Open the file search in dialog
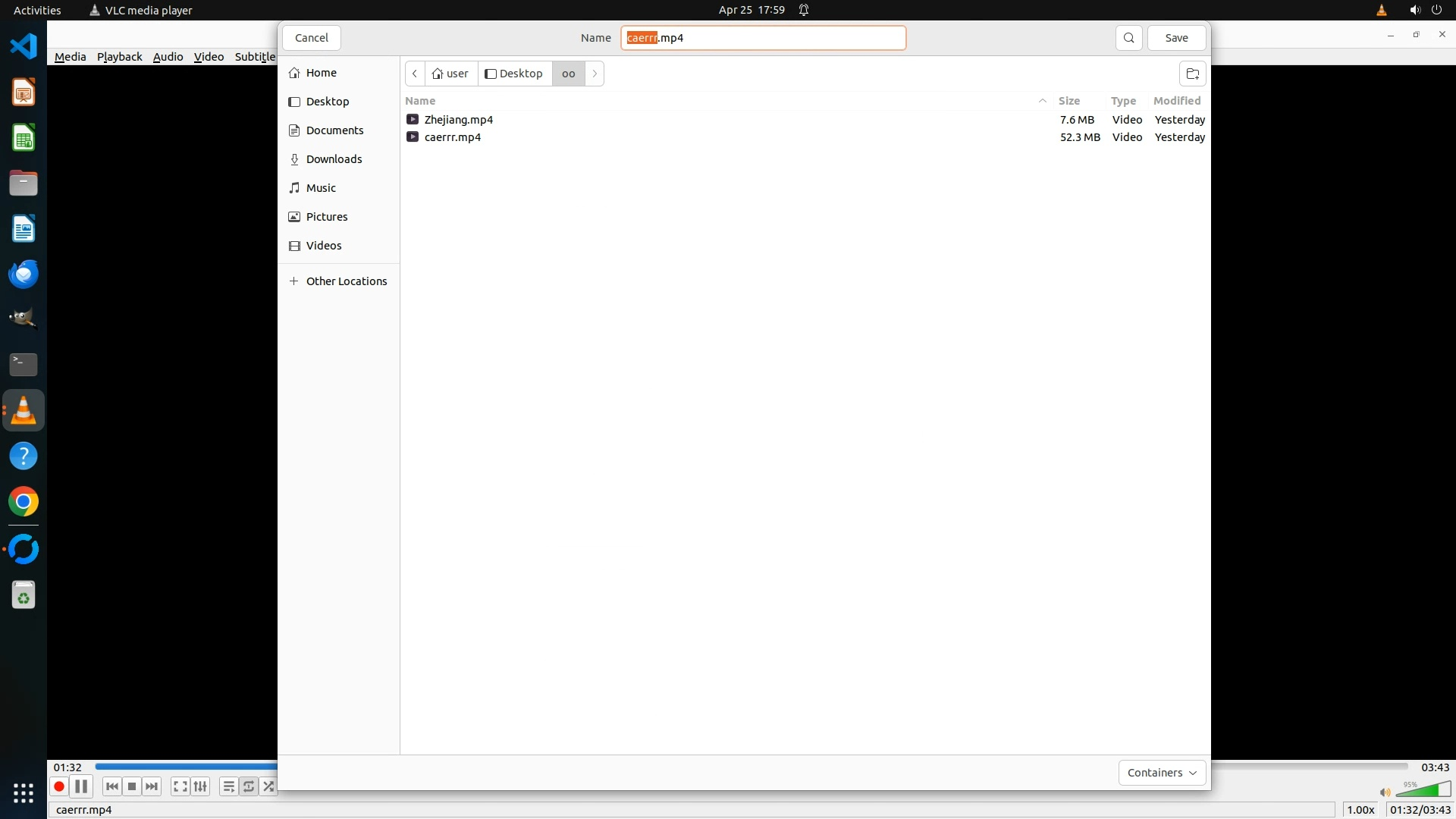This screenshot has height=819, width=1456. (1128, 38)
